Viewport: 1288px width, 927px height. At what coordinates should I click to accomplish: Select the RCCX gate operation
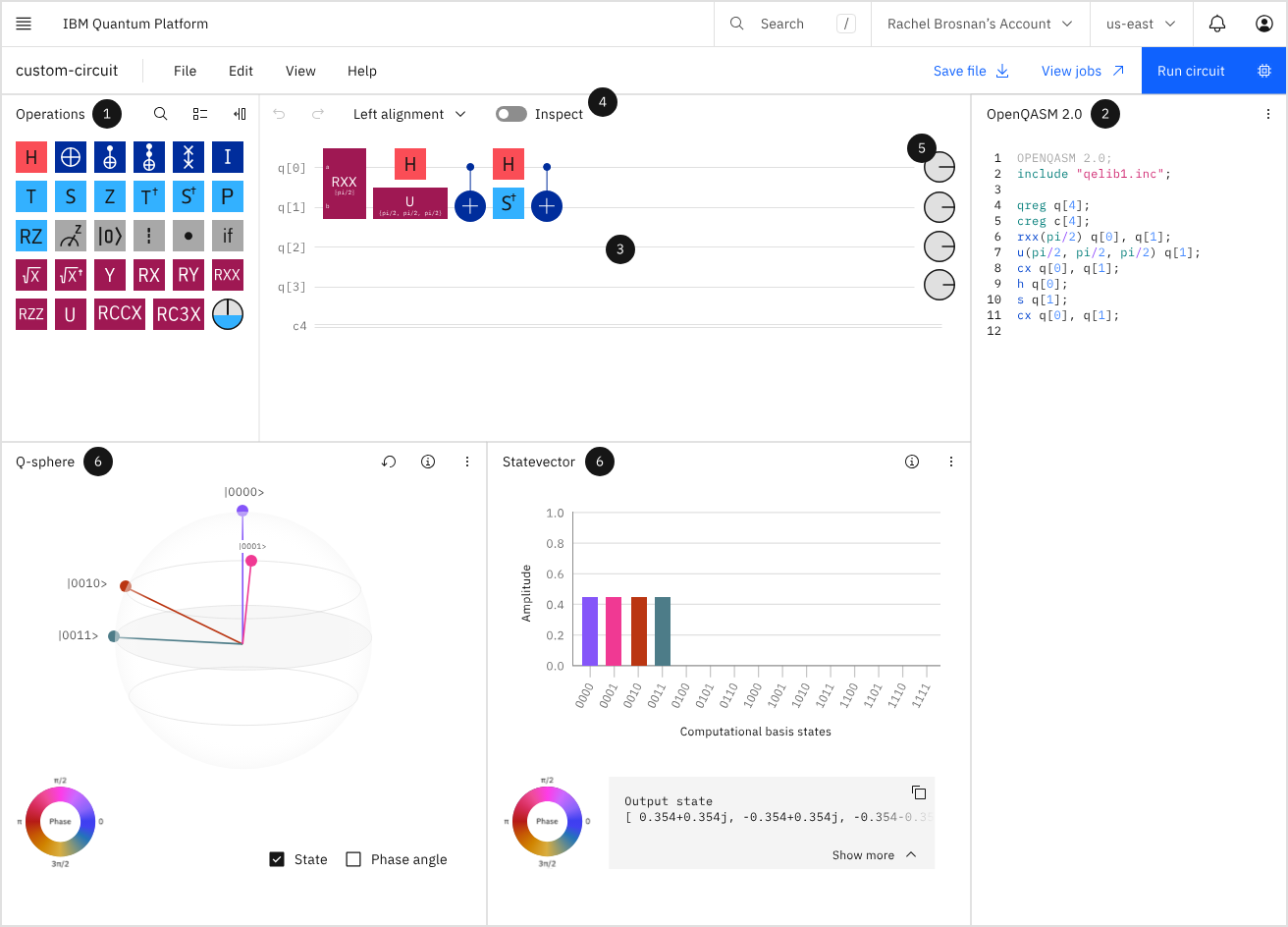point(120,314)
